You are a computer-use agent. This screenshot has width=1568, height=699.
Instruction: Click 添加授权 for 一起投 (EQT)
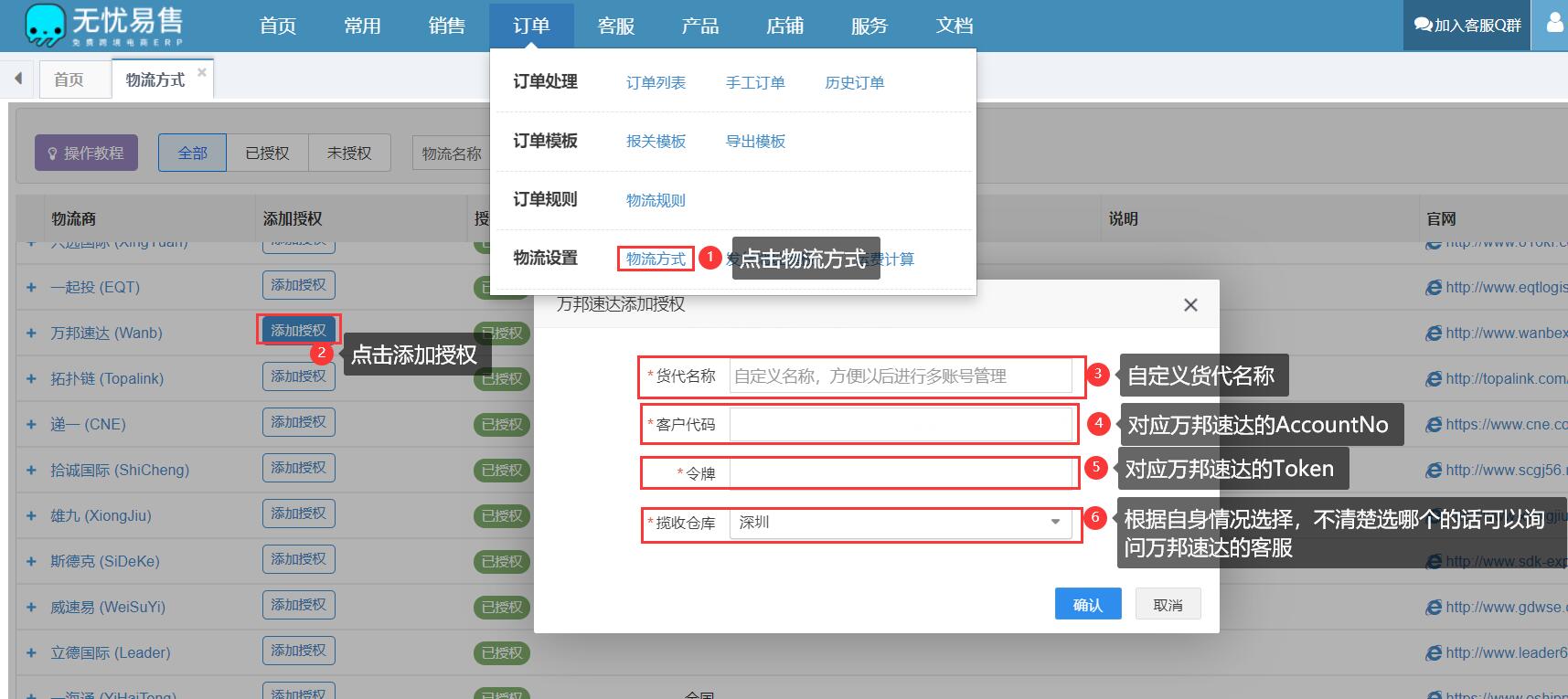(x=298, y=285)
